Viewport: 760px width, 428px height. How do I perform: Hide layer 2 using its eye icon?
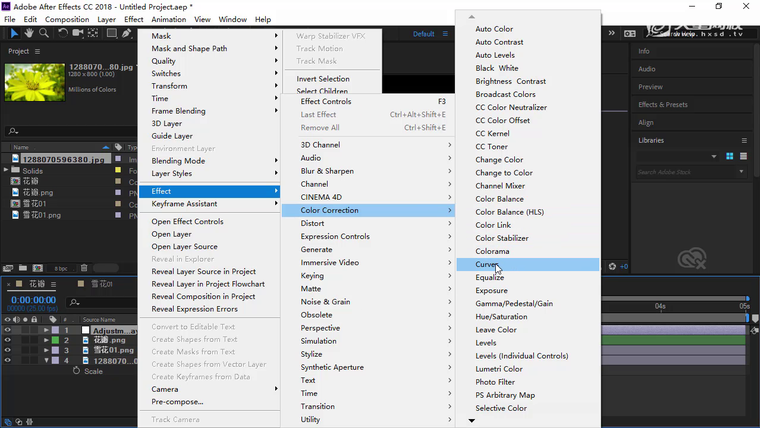pyautogui.click(x=8, y=340)
